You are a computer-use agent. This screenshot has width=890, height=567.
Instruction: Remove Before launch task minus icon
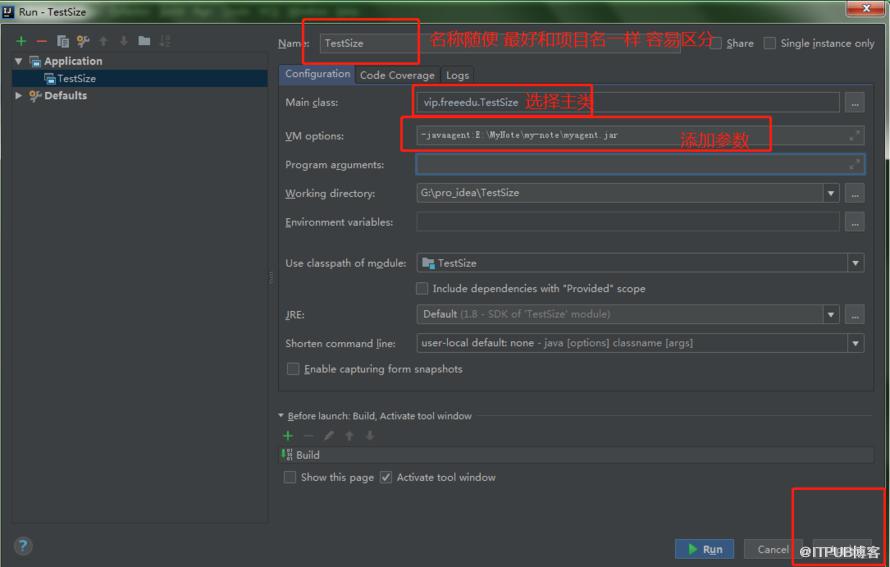click(309, 435)
